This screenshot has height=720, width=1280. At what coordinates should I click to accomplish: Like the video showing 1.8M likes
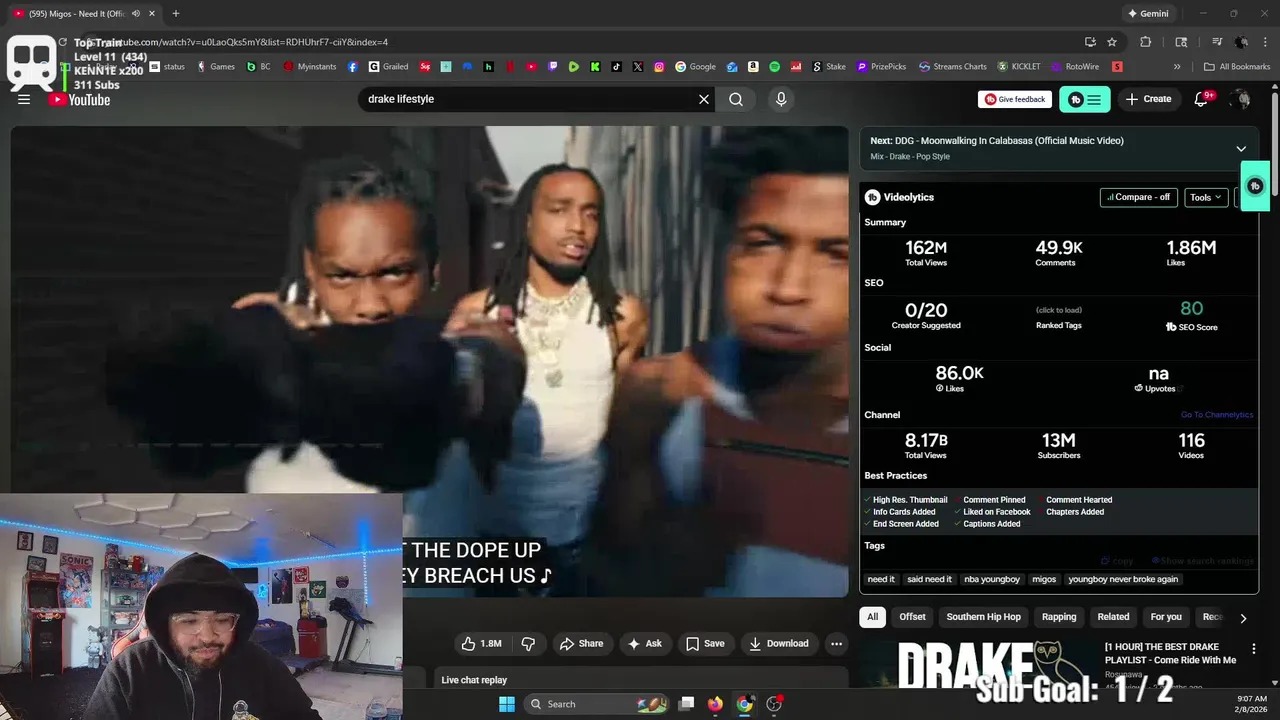[x=481, y=644]
